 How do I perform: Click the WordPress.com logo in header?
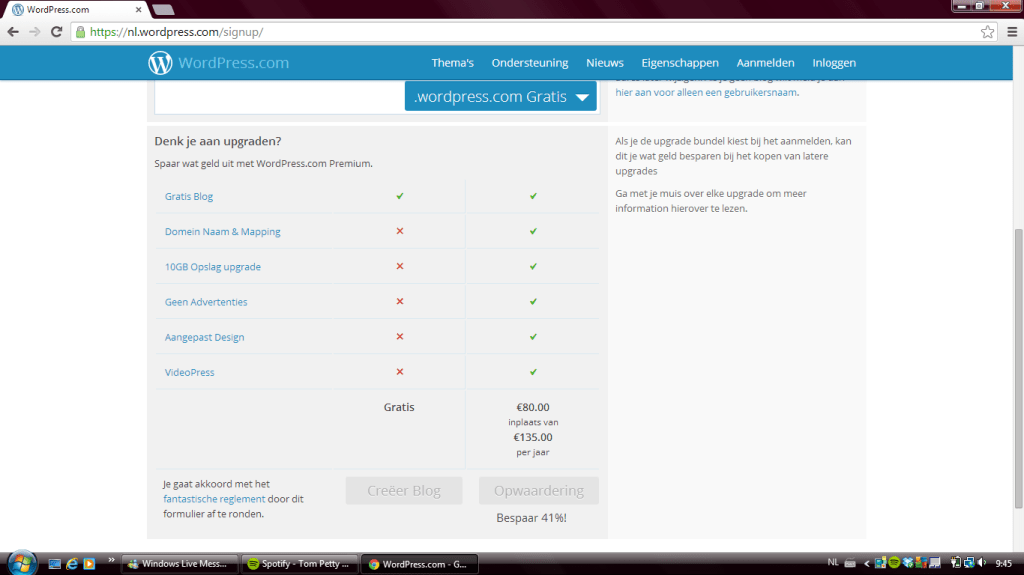point(218,63)
